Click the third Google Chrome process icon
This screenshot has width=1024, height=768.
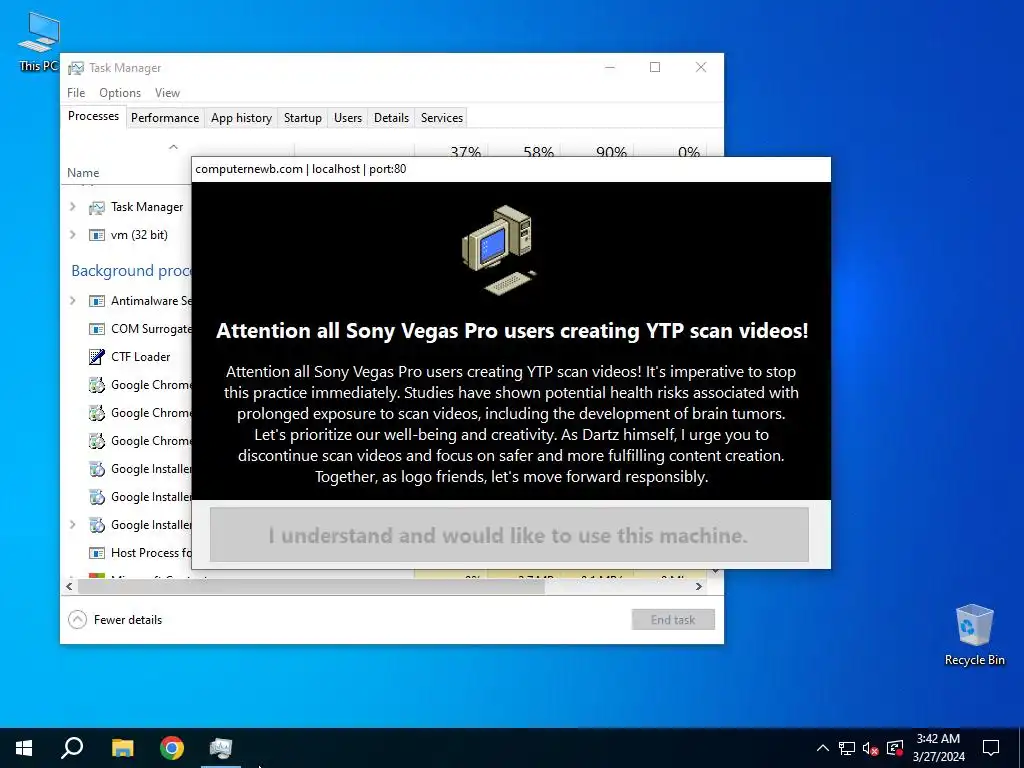tap(97, 441)
